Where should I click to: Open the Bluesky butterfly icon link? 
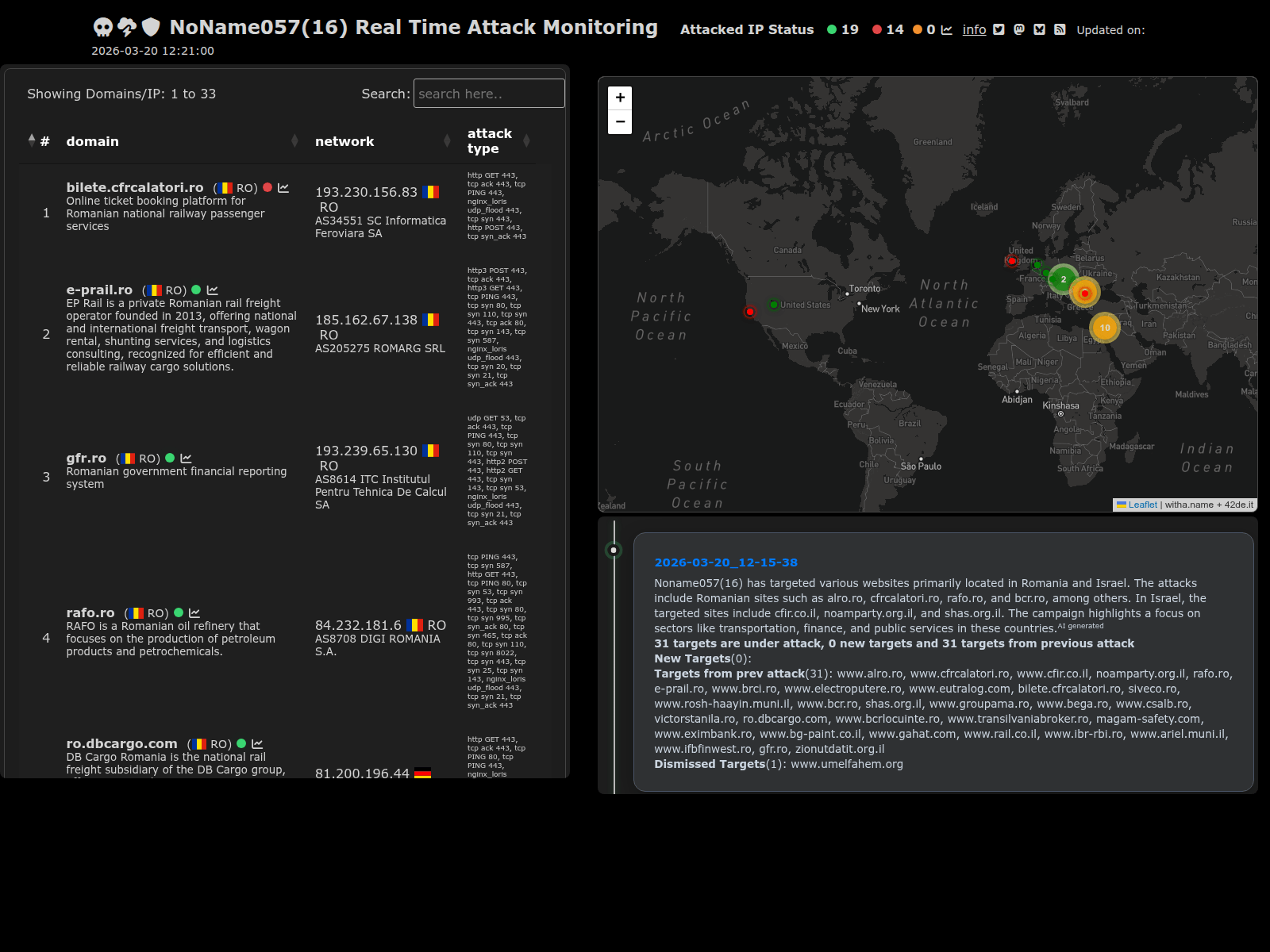(1039, 30)
